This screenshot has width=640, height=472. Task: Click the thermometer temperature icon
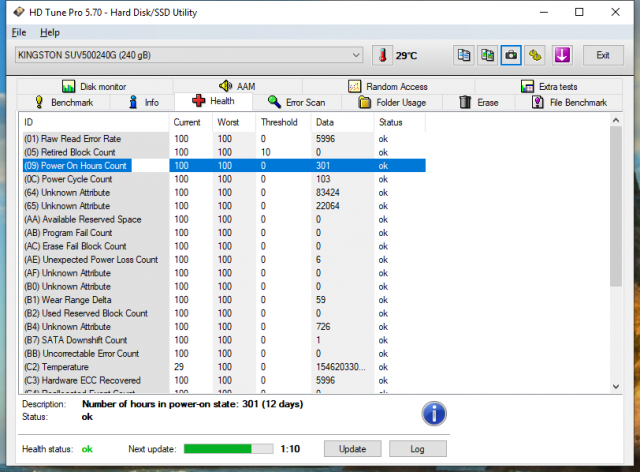(383, 55)
